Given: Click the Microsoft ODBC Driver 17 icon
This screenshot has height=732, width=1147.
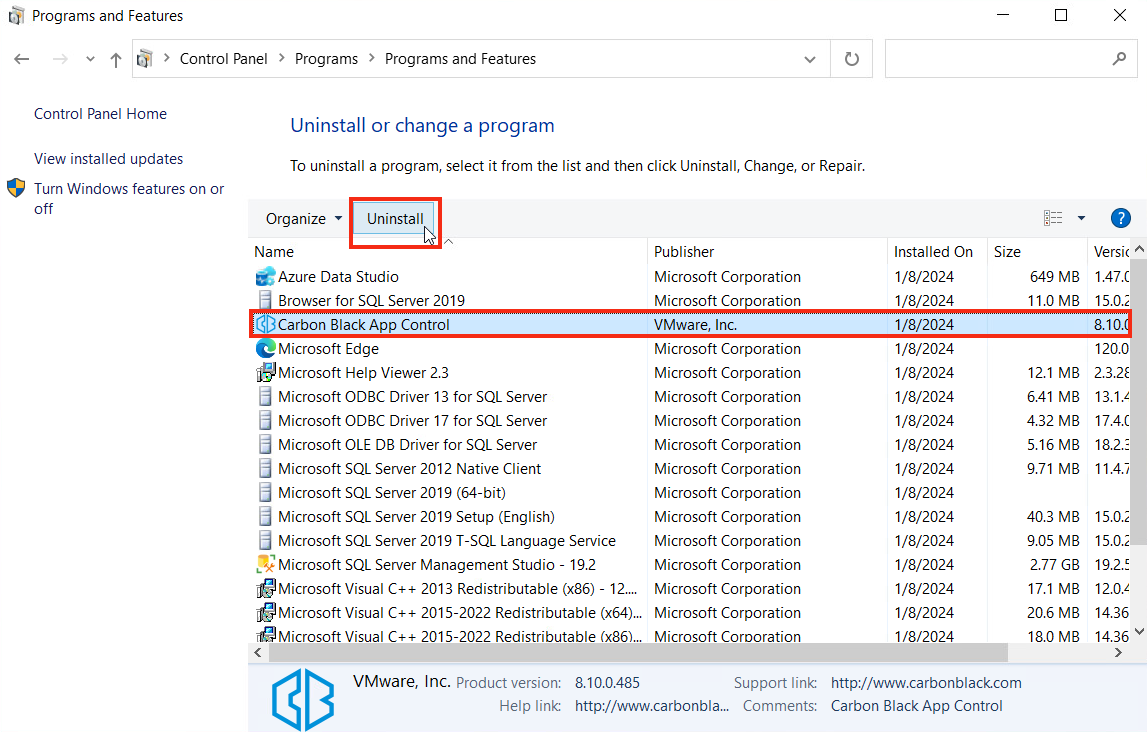Looking at the screenshot, I should click(266, 421).
